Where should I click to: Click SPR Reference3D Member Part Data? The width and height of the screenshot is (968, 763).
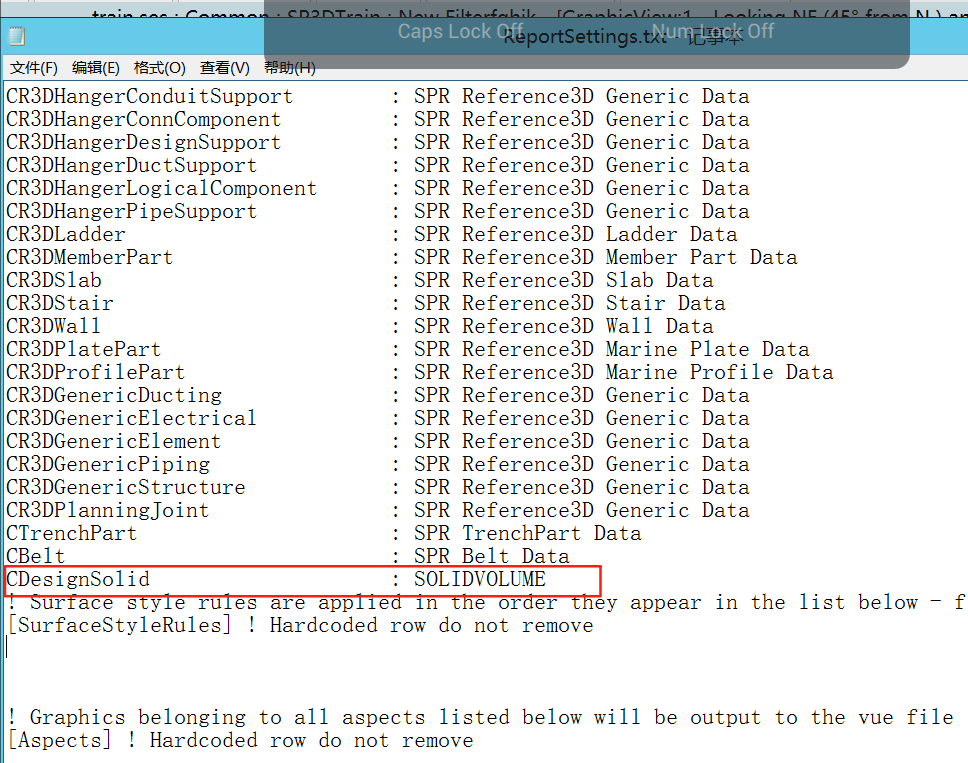pos(605,257)
